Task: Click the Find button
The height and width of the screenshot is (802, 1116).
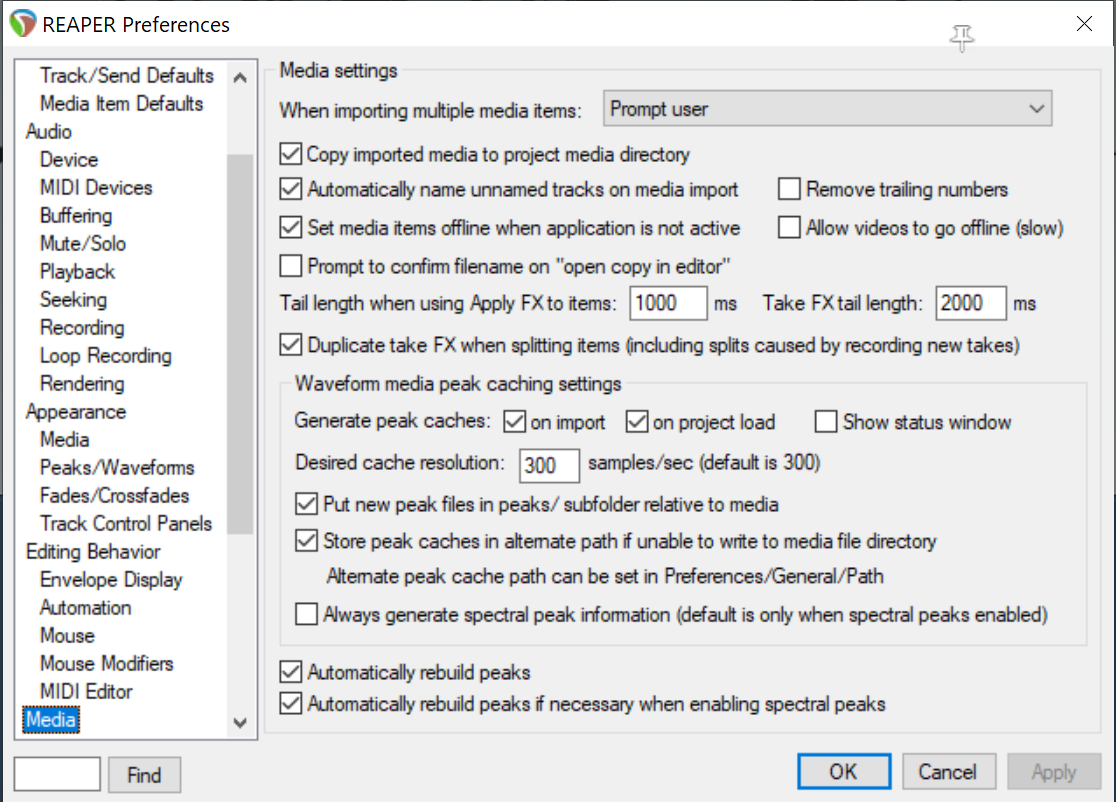Action: (x=144, y=775)
